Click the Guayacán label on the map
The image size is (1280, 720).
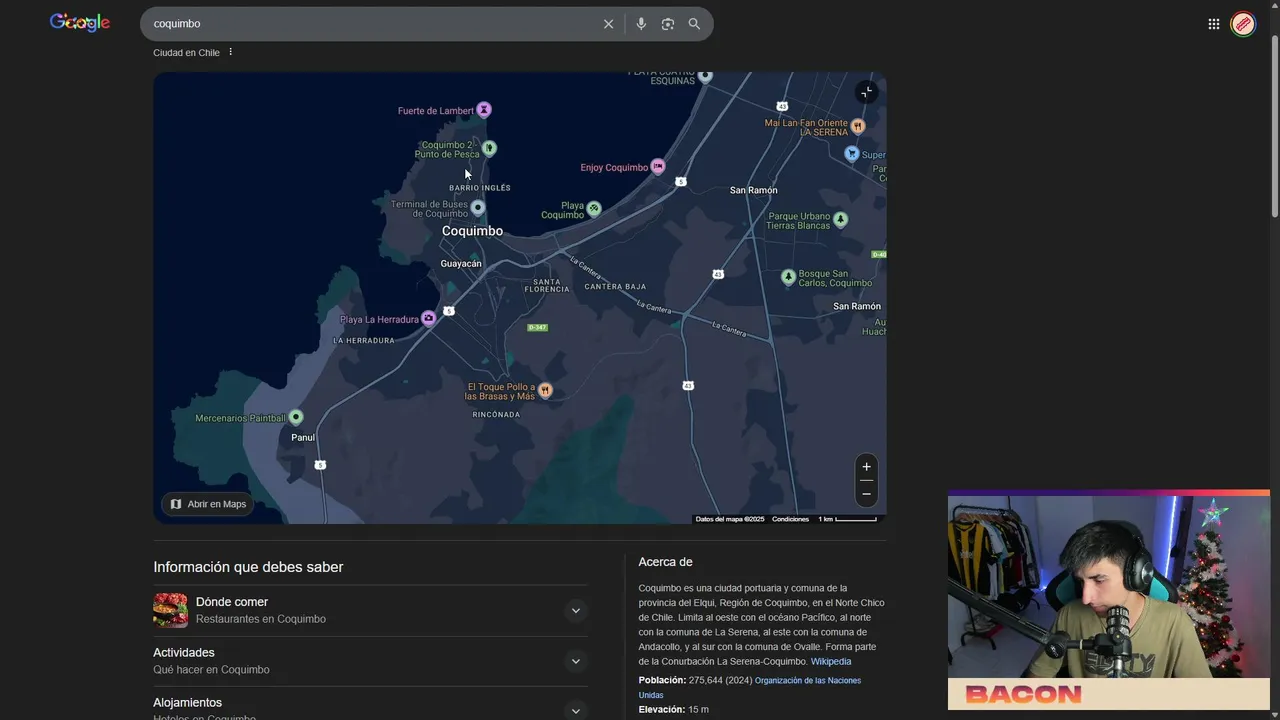pos(461,264)
